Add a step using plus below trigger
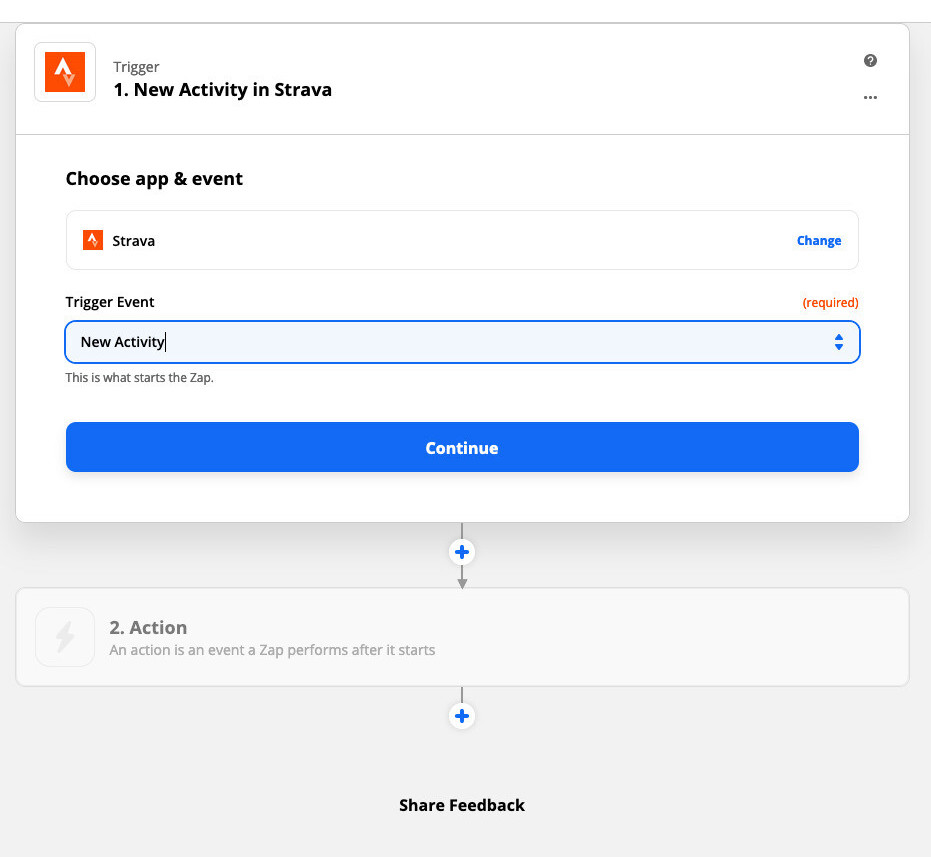Image resolution: width=931 pixels, height=857 pixels. (x=462, y=552)
